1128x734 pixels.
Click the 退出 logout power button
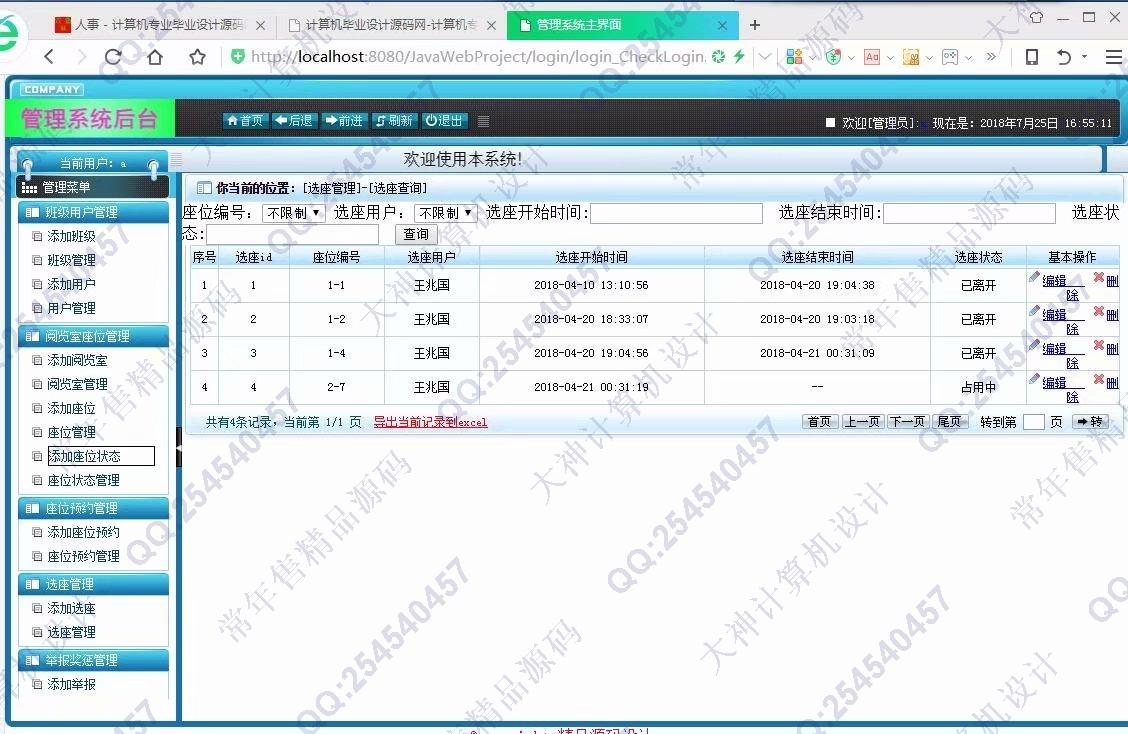[x=444, y=121]
